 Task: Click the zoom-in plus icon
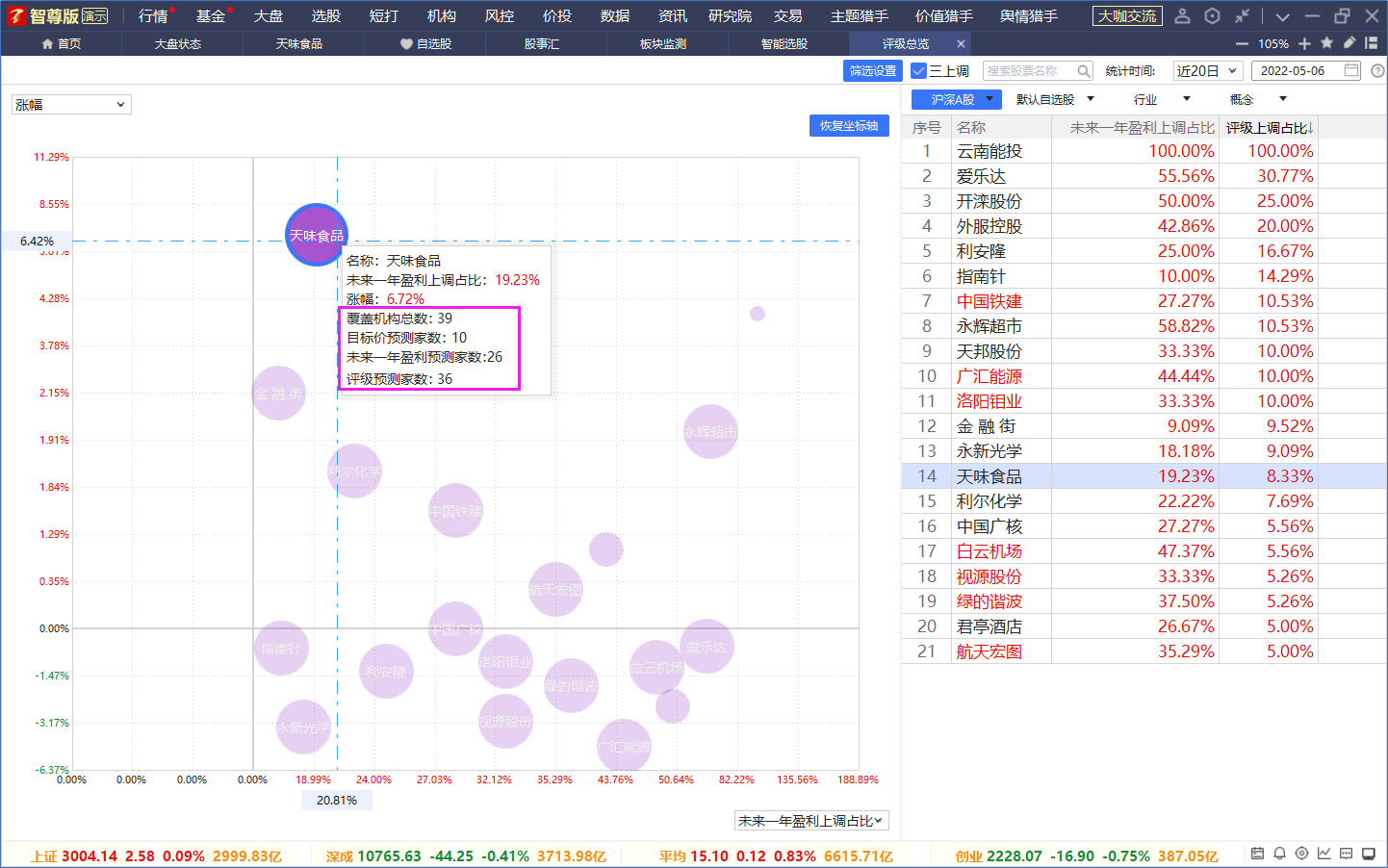pos(1304,43)
